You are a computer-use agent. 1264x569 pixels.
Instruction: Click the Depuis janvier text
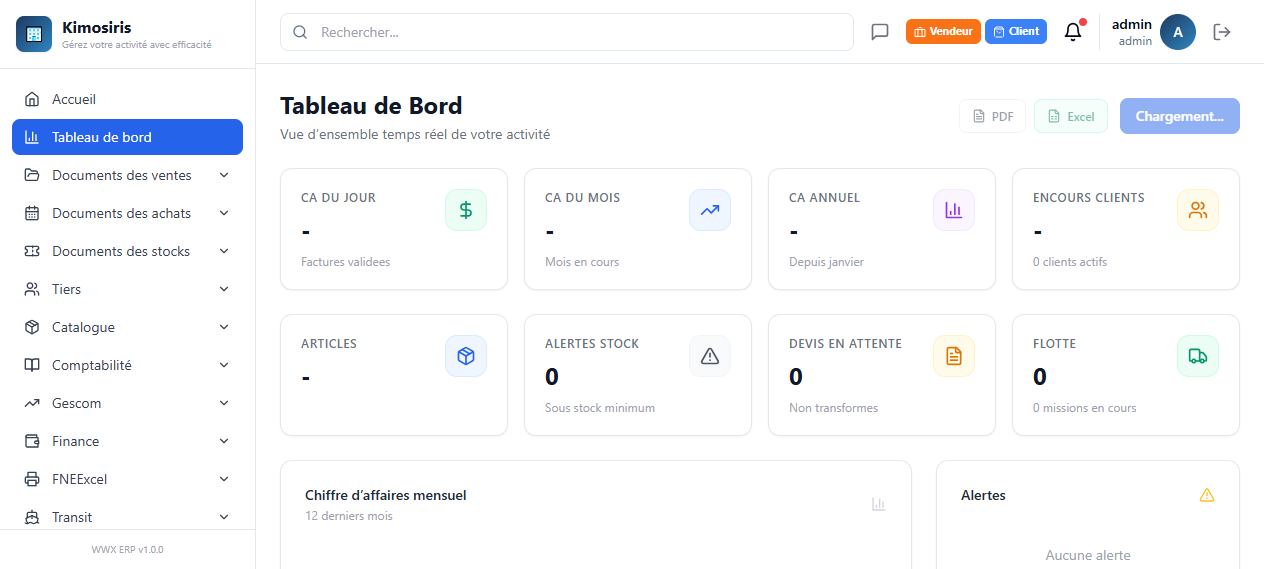[826, 262]
